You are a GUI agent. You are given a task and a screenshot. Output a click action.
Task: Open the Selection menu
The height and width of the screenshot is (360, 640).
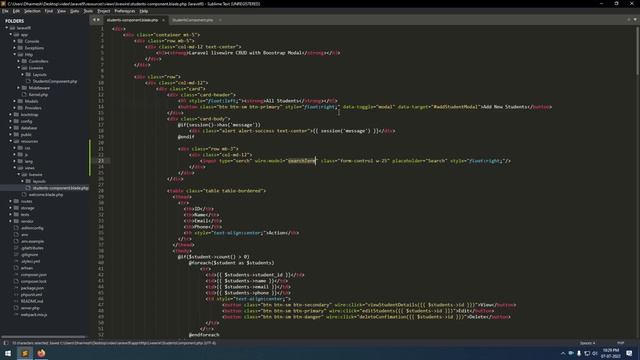point(32,11)
